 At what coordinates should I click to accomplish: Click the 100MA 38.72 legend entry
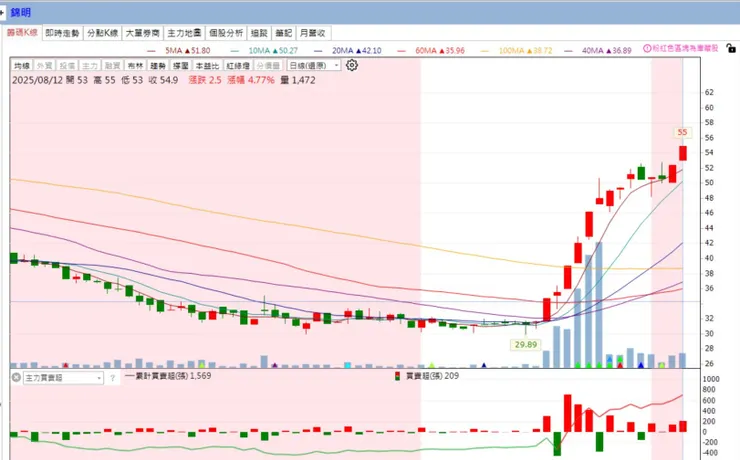(x=516, y=50)
